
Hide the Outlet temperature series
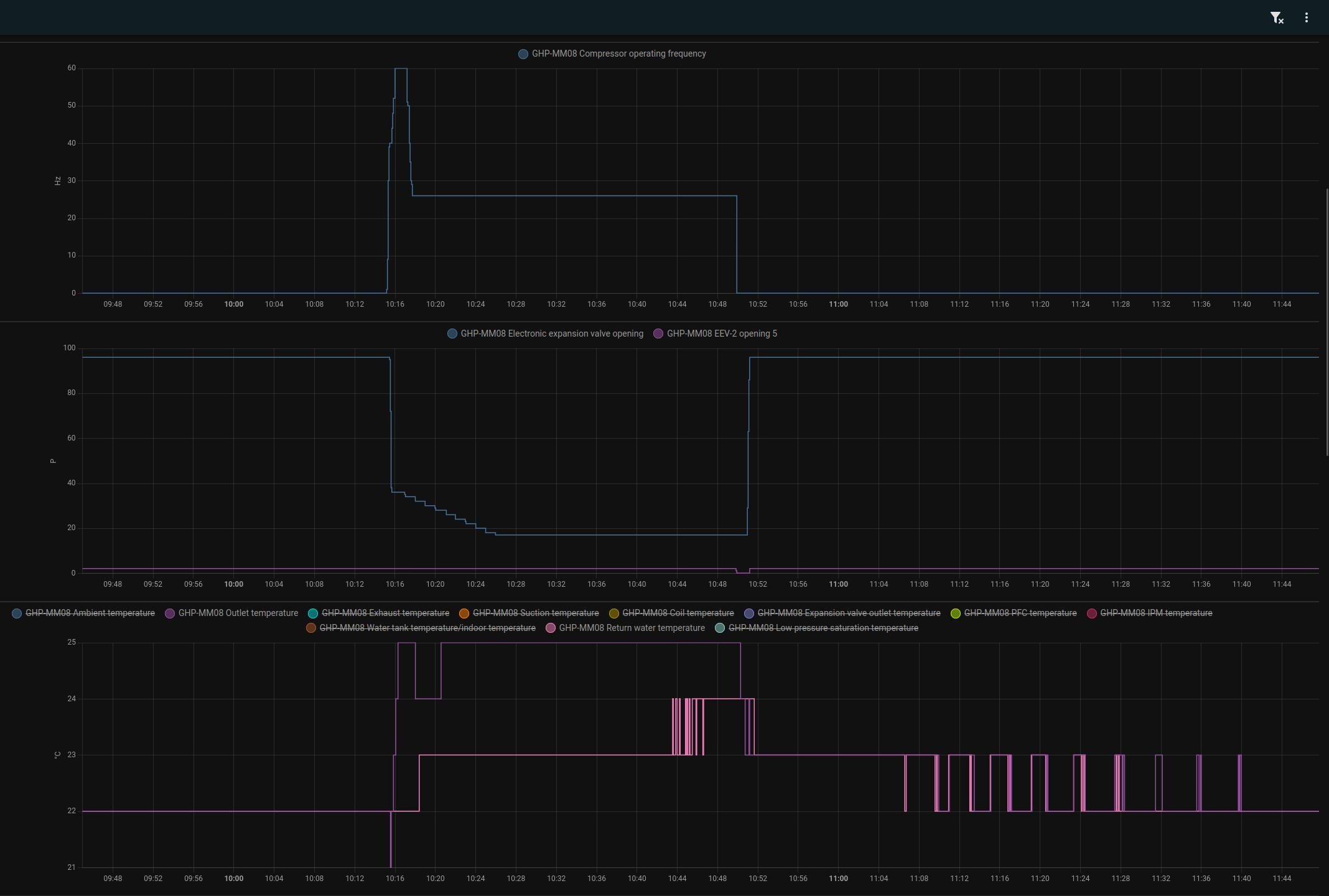238,614
